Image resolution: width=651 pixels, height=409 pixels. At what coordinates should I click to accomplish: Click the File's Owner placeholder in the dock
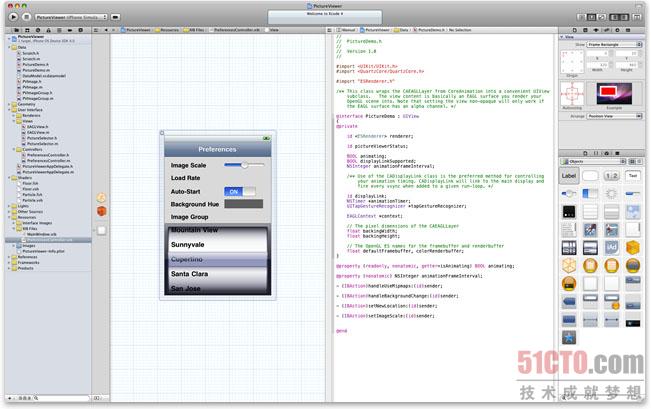(x=101, y=198)
